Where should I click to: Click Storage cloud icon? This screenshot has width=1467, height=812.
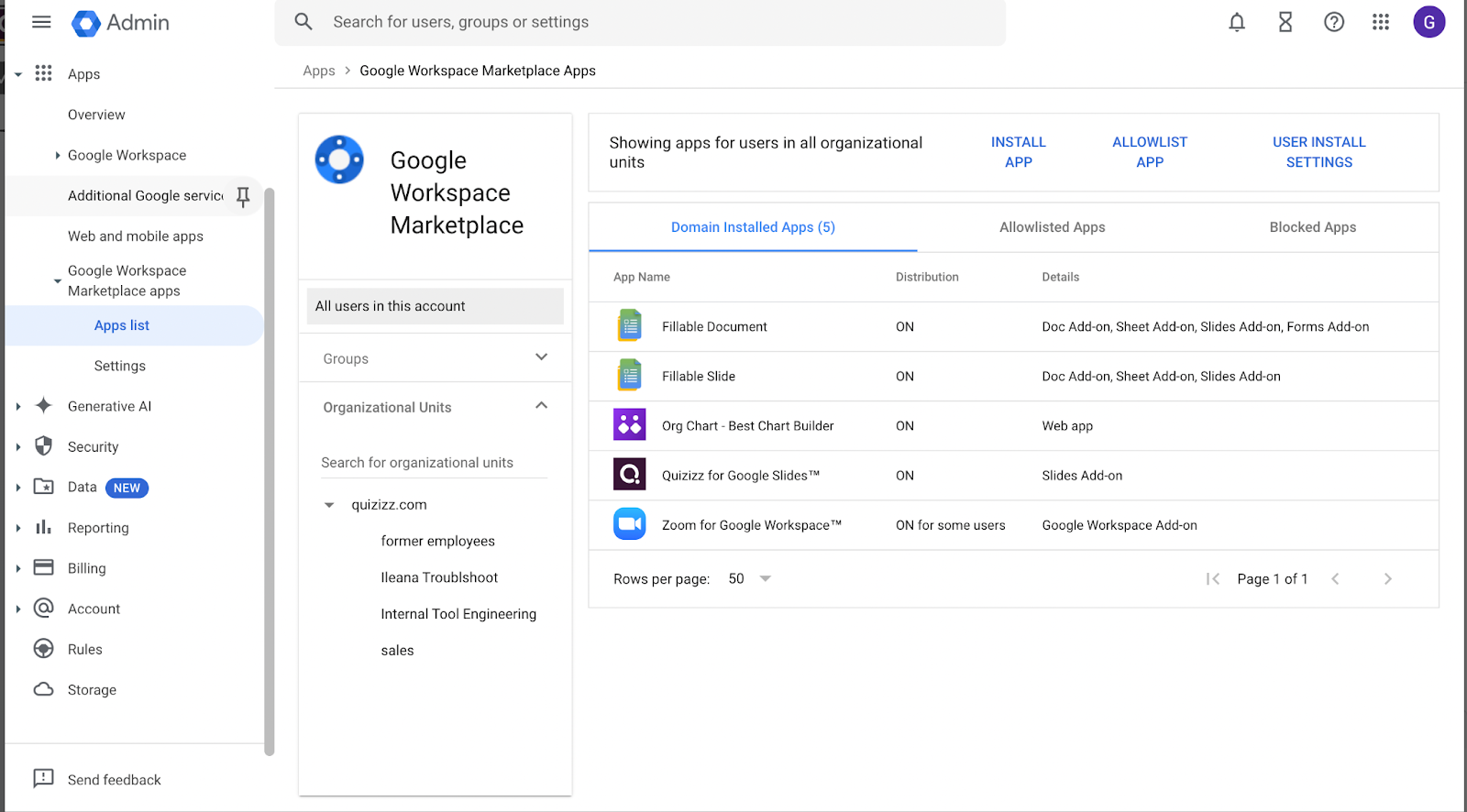click(43, 689)
